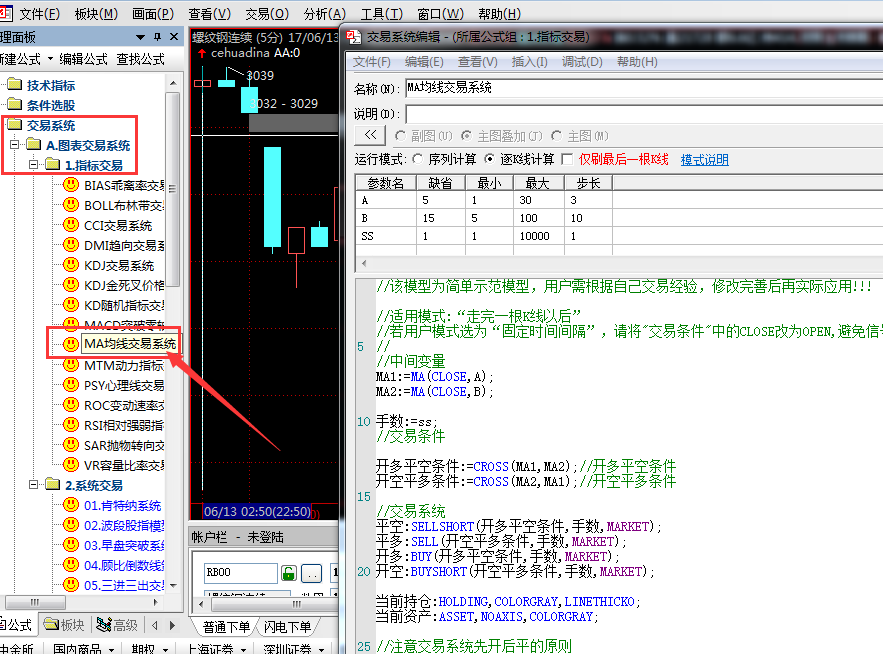Open the 文件(F) menu in main window

point(39,14)
